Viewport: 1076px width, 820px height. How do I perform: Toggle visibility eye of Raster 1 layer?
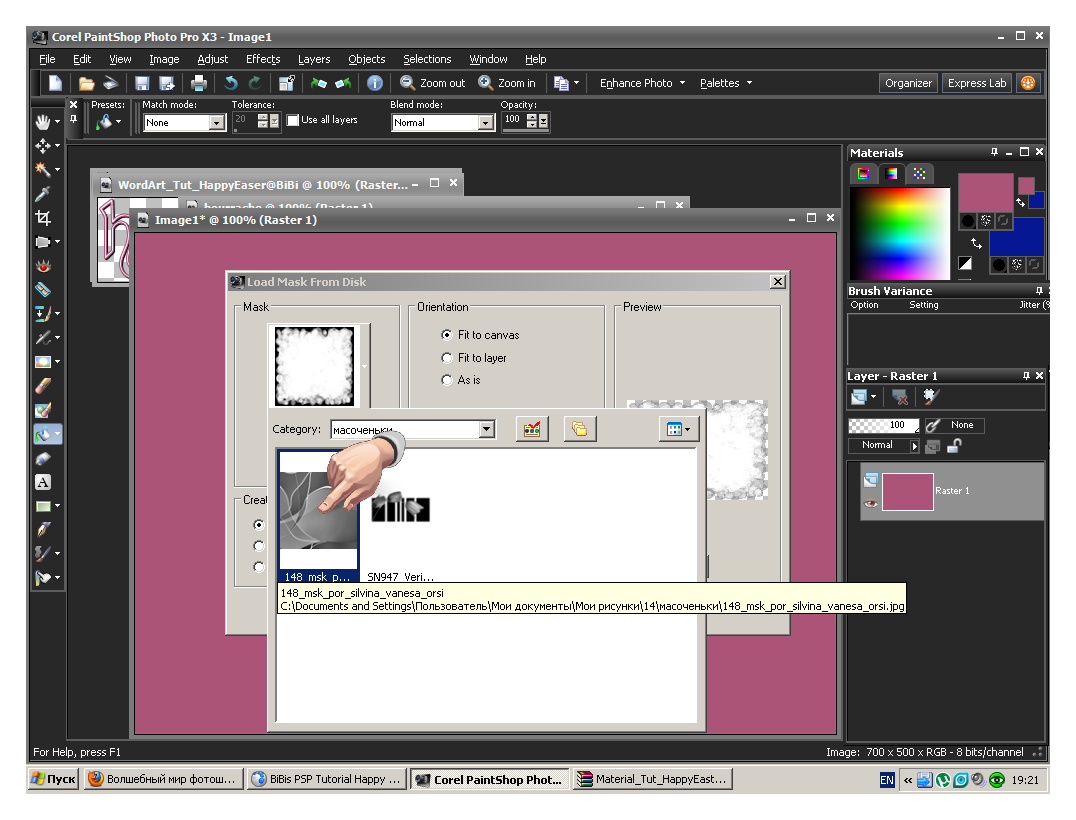(x=871, y=504)
